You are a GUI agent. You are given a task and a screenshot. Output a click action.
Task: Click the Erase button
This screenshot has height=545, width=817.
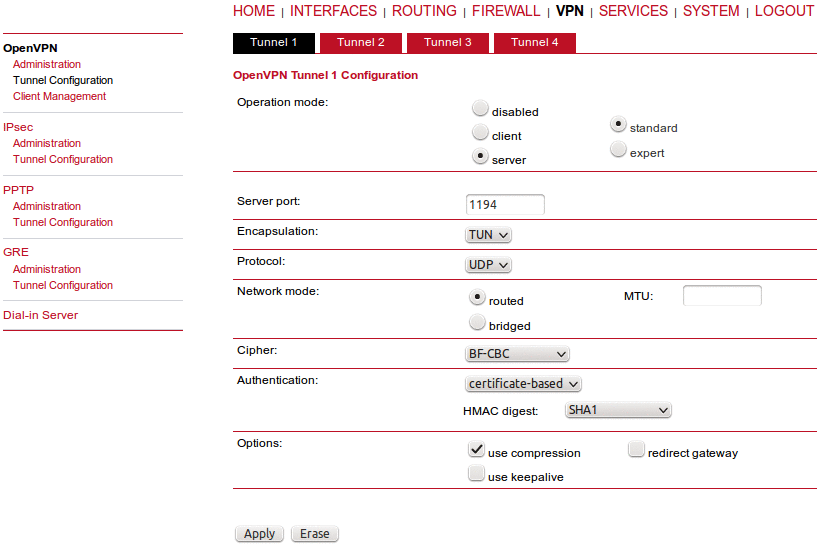tap(315, 534)
